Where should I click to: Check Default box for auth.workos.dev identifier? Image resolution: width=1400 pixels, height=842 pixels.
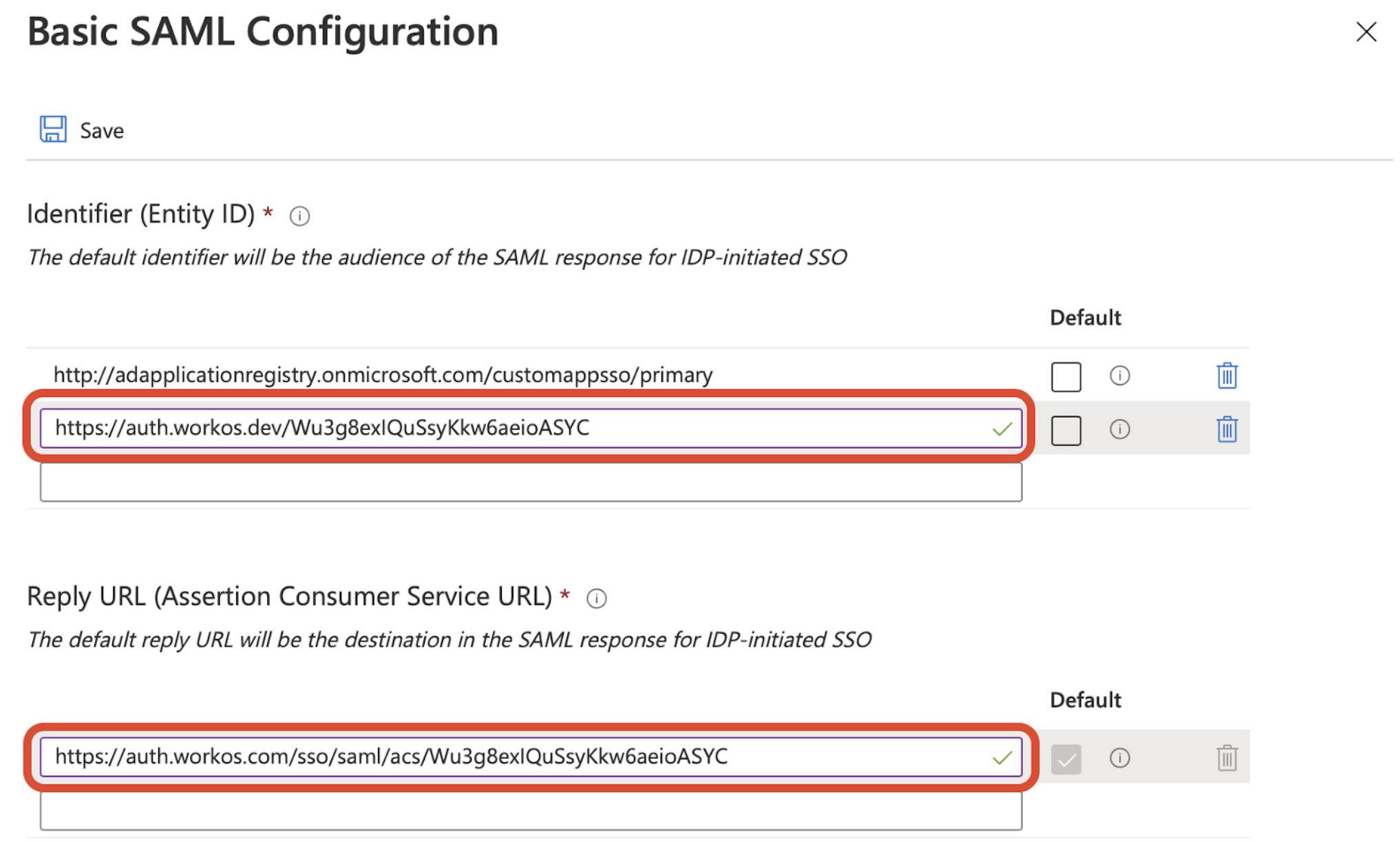(x=1066, y=431)
